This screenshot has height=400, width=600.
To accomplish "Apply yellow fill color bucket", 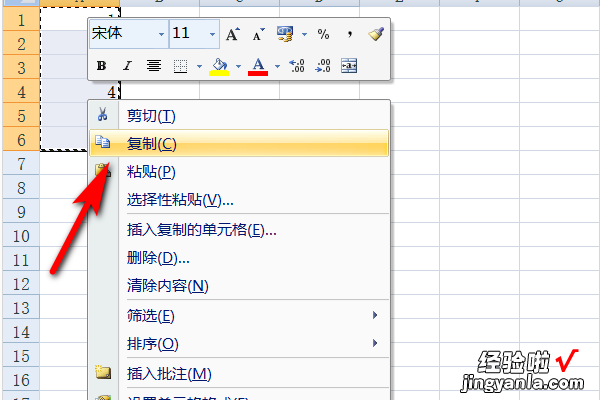I will [x=219, y=67].
